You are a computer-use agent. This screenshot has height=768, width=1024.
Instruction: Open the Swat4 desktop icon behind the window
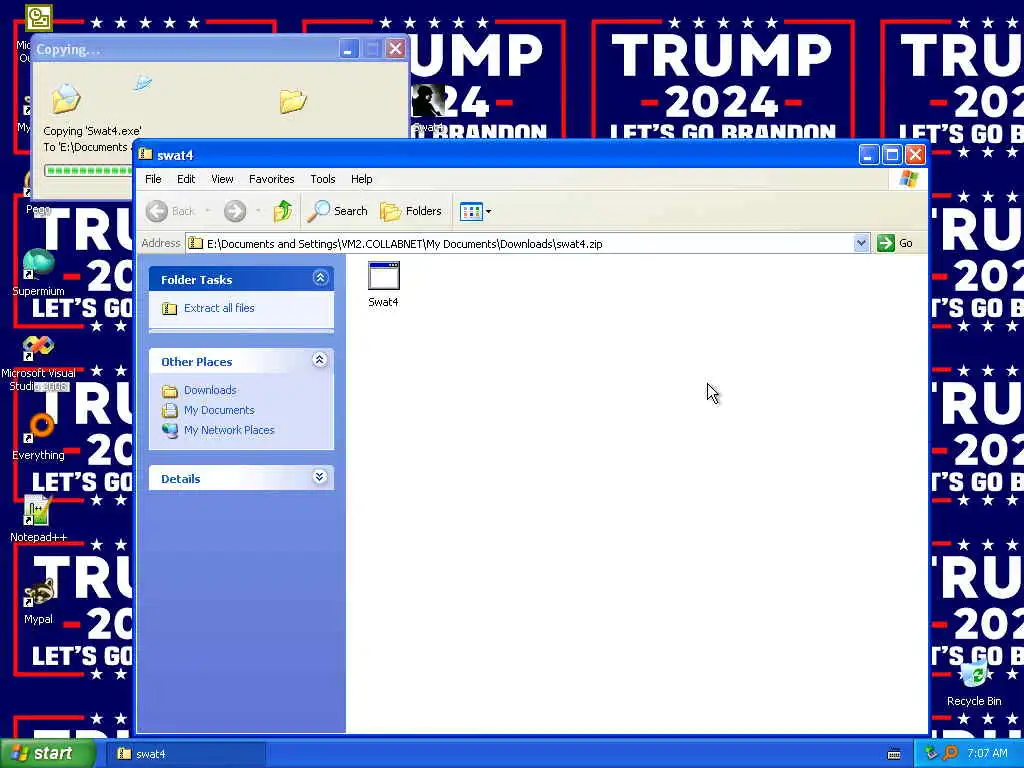(x=428, y=108)
